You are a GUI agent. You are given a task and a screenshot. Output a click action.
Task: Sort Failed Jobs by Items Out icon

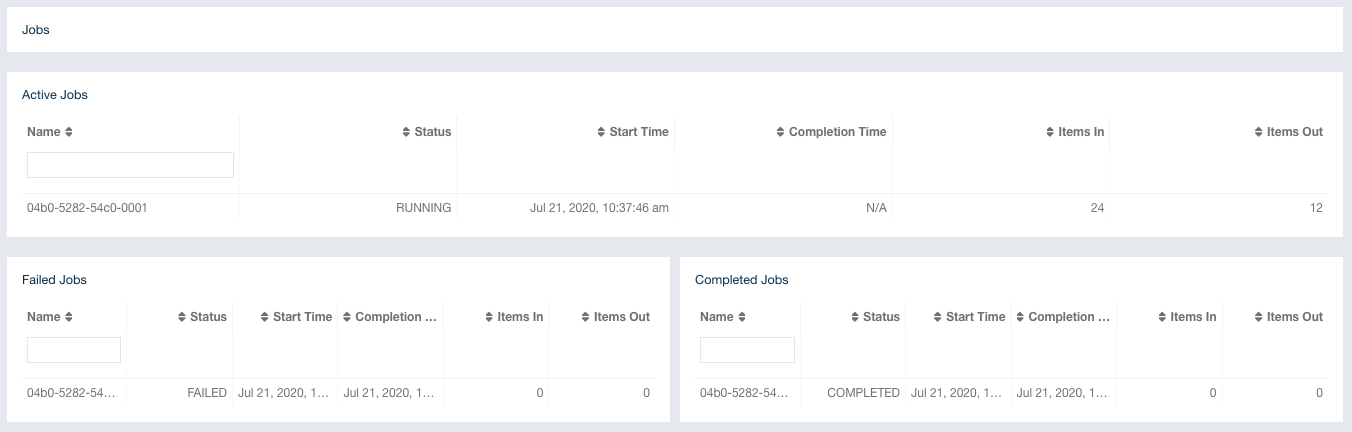585,317
